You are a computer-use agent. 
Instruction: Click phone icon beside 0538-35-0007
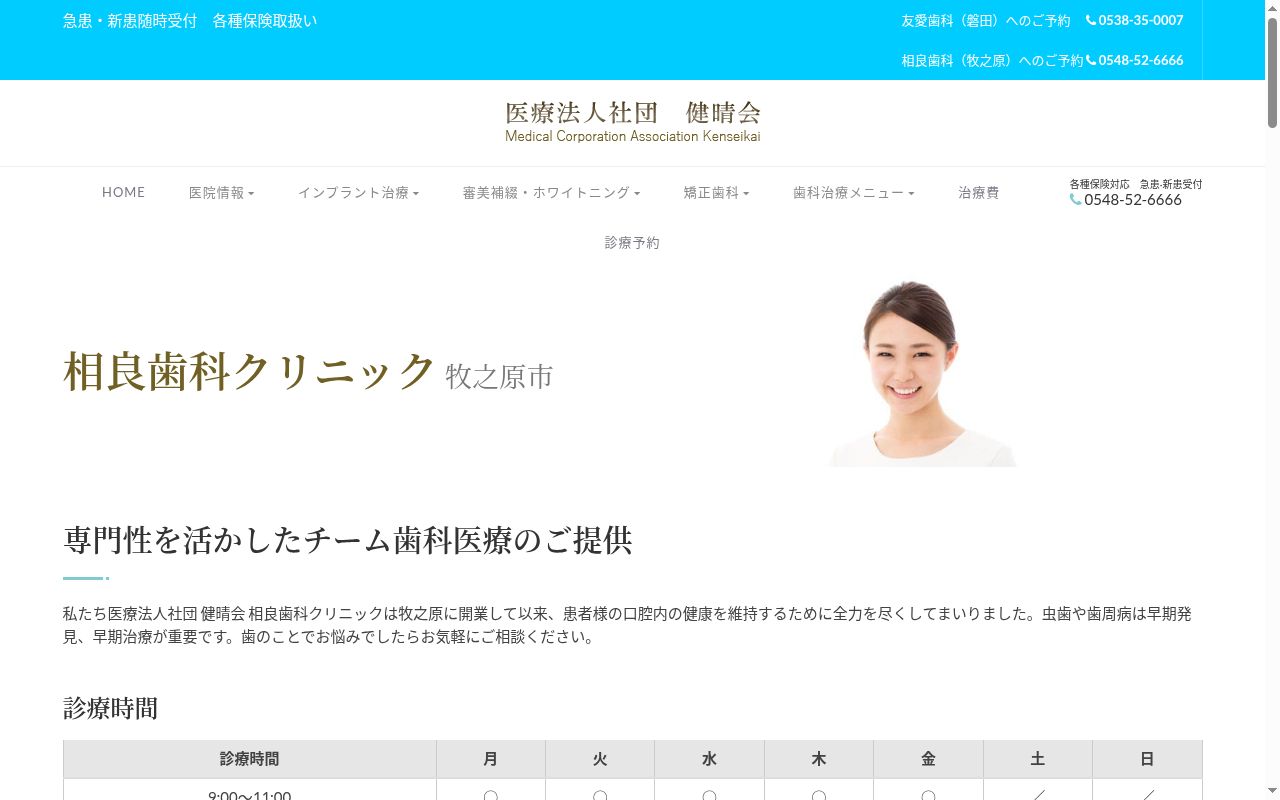click(x=1091, y=20)
